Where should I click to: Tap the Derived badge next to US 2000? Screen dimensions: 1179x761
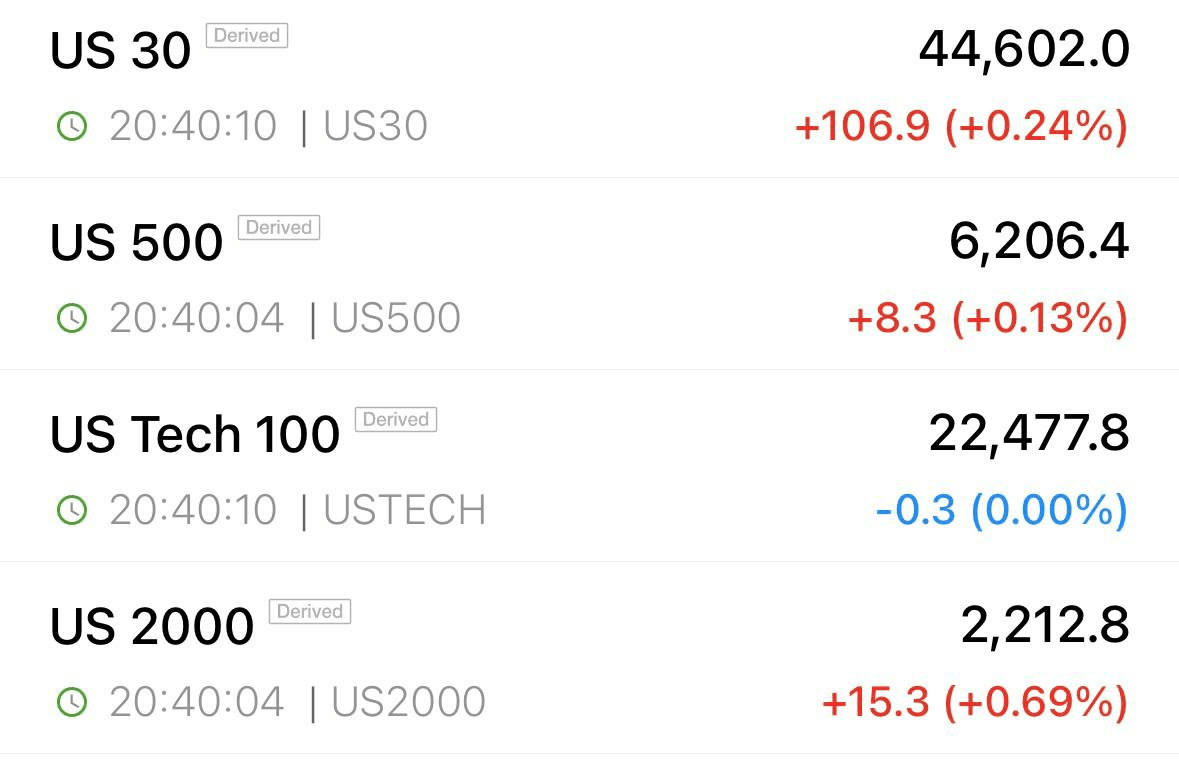(x=310, y=611)
